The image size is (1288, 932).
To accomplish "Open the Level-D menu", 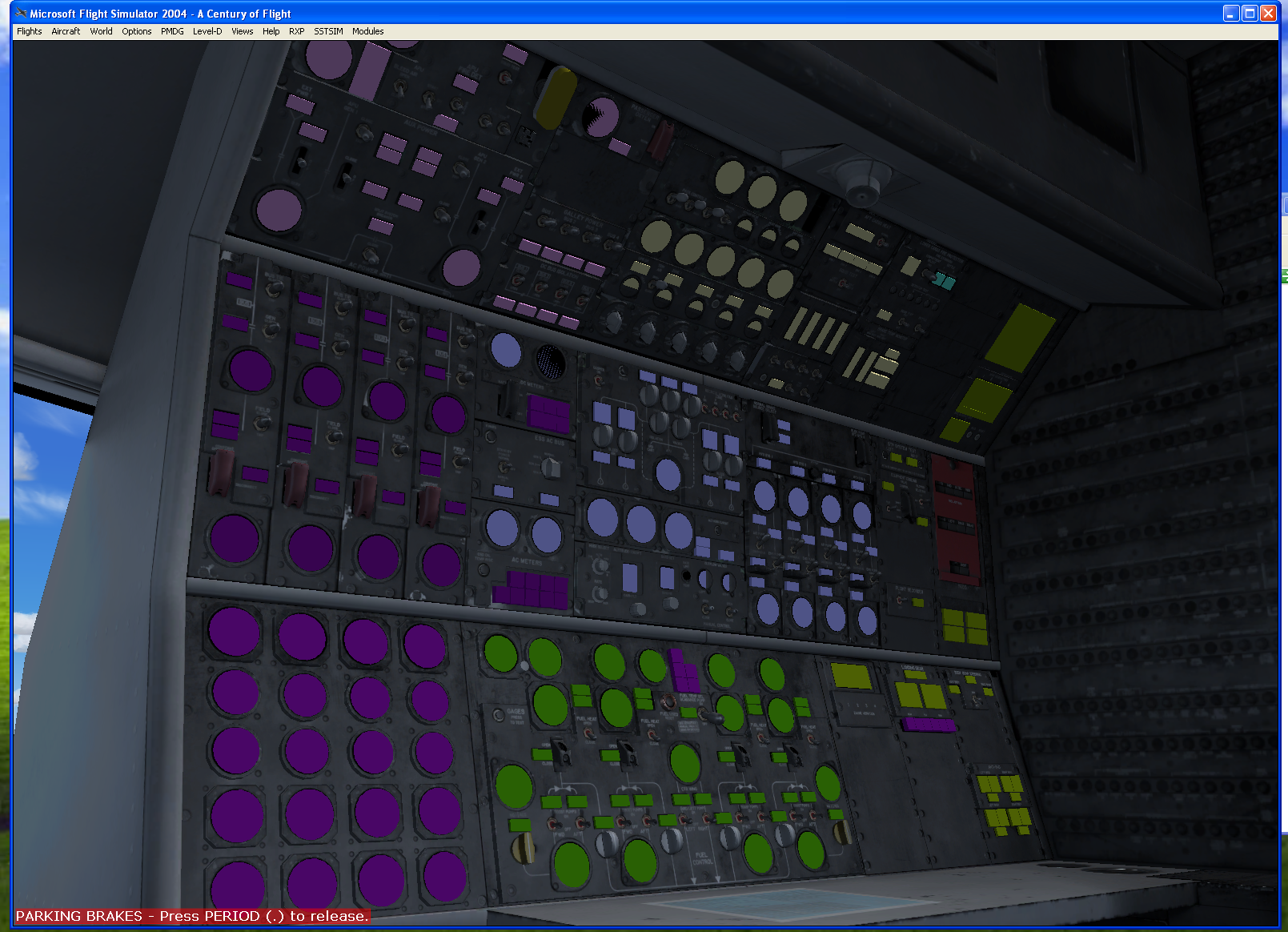I will point(207,31).
